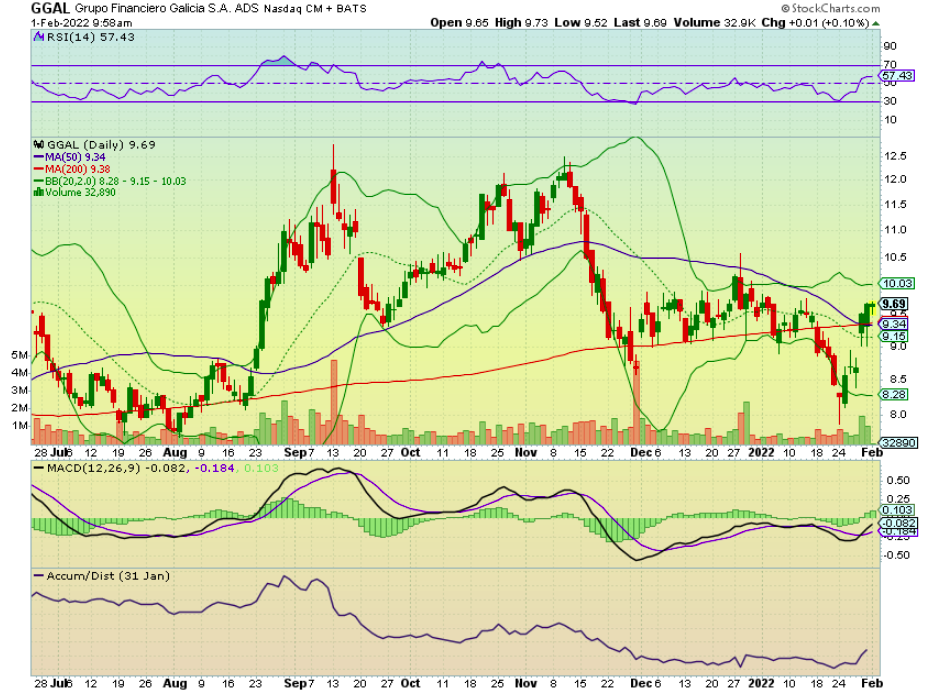927x696 pixels.
Task: Click the 10 level on the RSI axis
Action: click(x=890, y=119)
